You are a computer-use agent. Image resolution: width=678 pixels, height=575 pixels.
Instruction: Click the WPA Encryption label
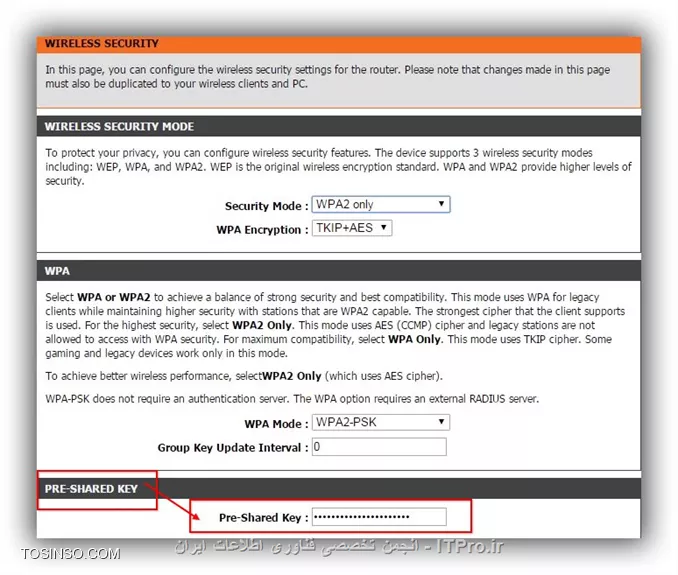(x=261, y=230)
